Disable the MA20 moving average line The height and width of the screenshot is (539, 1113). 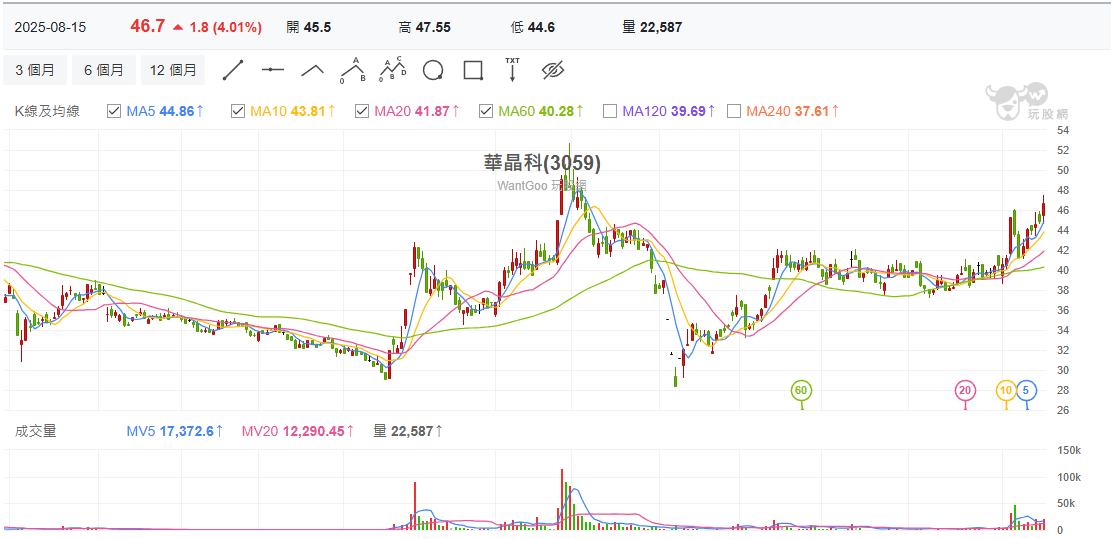pyautogui.click(x=362, y=111)
